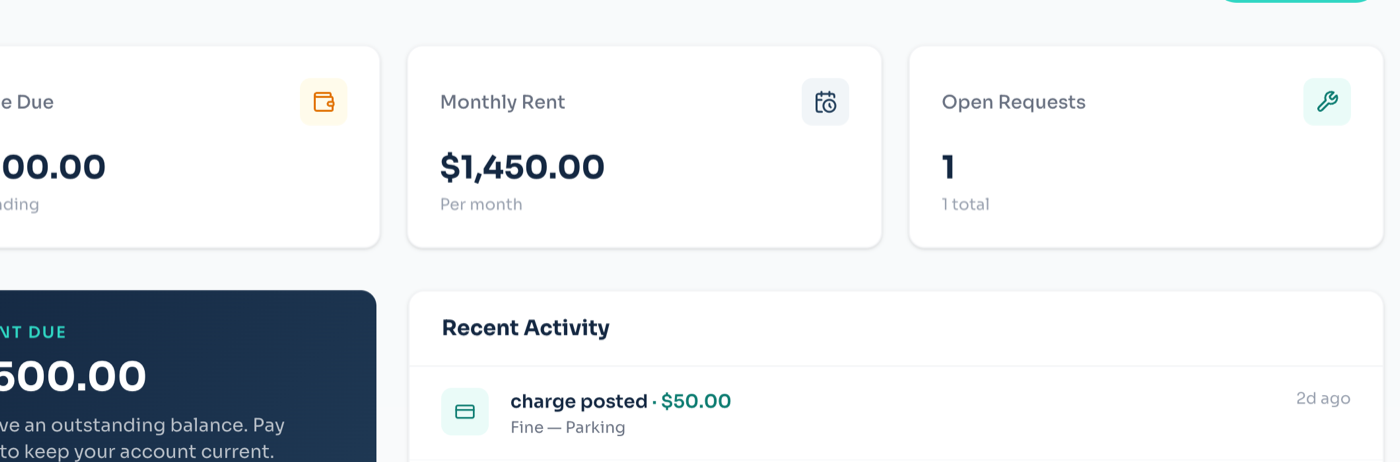Screen dimensions: 1400x462
Task: Click the dark amount due banner heading
Action: click(33, 332)
